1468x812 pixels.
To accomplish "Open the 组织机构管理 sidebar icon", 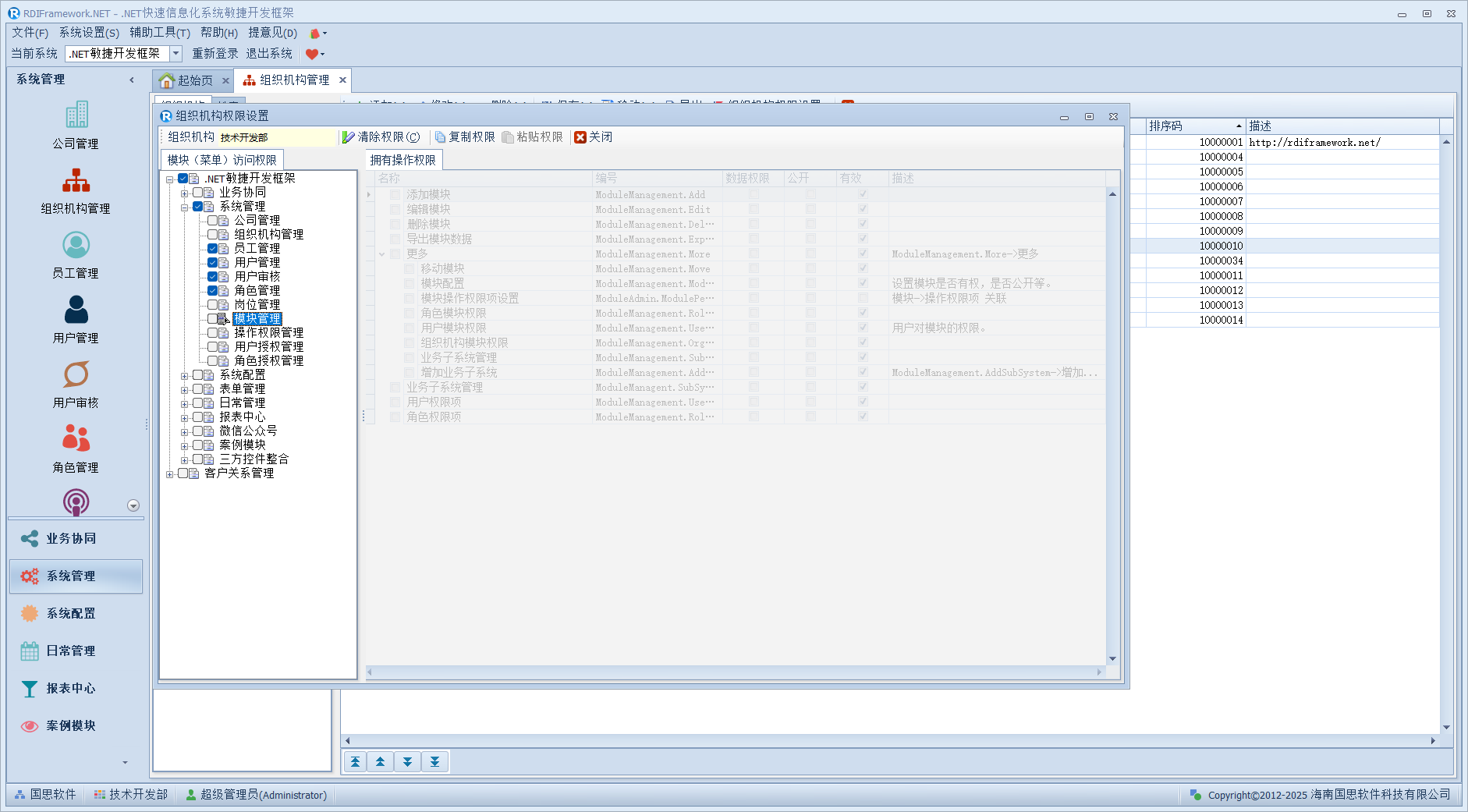I will pyautogui.click(x=76, y=181).
